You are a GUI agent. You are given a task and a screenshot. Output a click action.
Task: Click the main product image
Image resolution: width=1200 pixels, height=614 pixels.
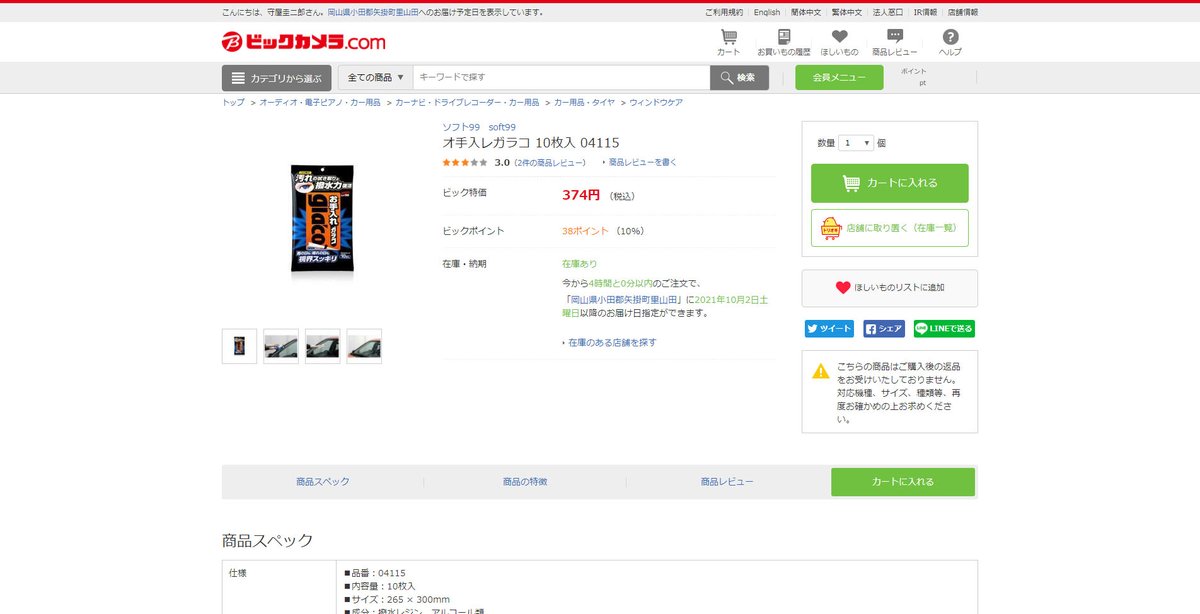coord(323,222)
